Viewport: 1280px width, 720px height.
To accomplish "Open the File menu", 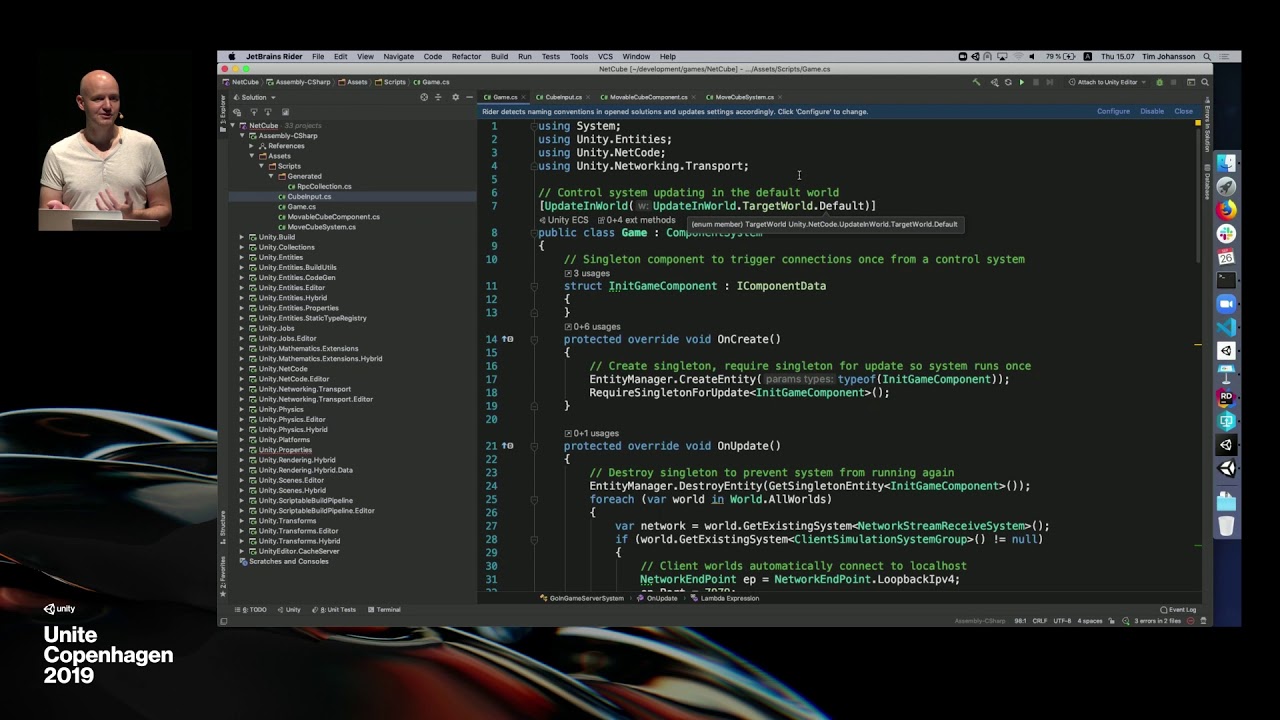I will (x=317, y=57).
